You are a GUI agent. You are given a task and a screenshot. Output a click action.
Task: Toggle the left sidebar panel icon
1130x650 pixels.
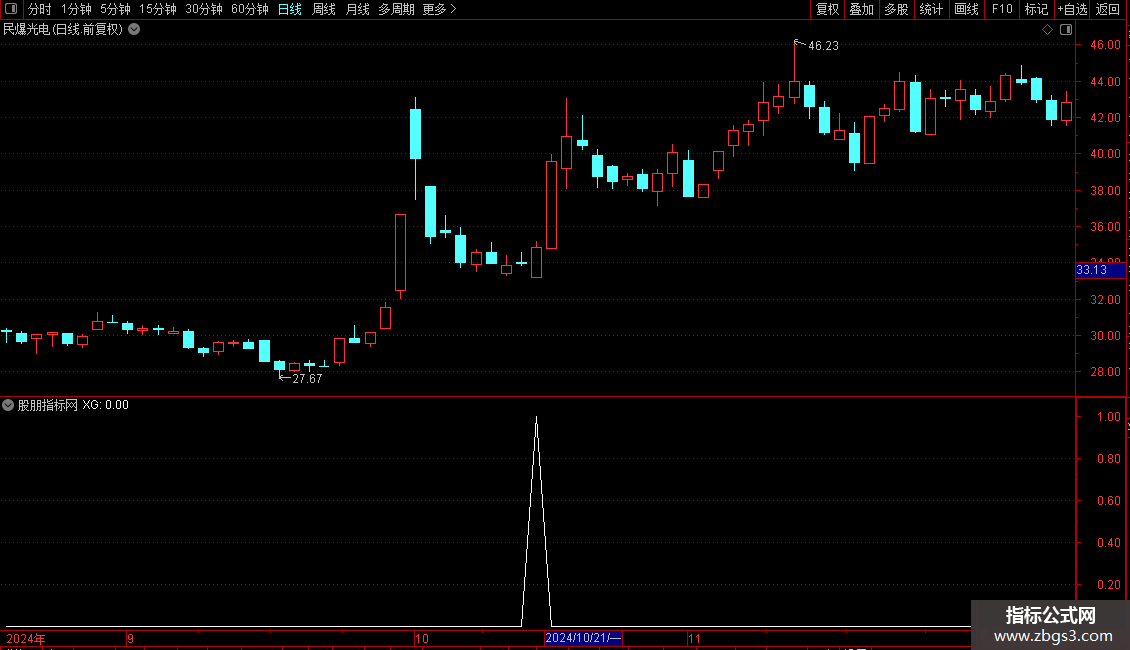pyautogui.click(x=10, y=9)
